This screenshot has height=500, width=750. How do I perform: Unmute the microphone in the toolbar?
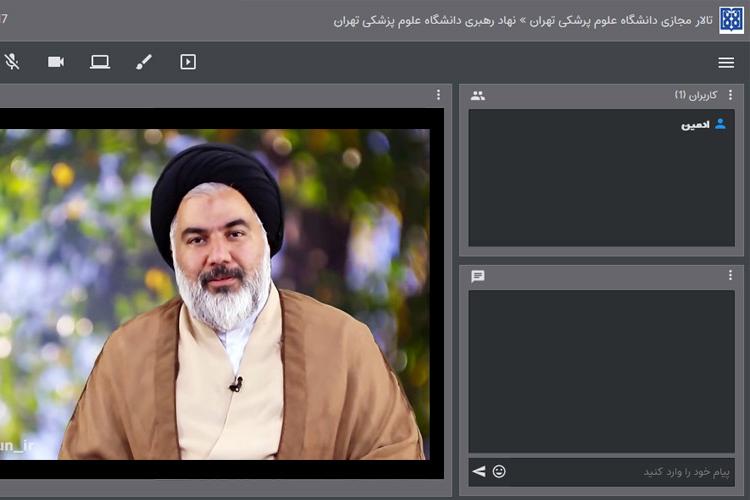(x=12, y=62)
